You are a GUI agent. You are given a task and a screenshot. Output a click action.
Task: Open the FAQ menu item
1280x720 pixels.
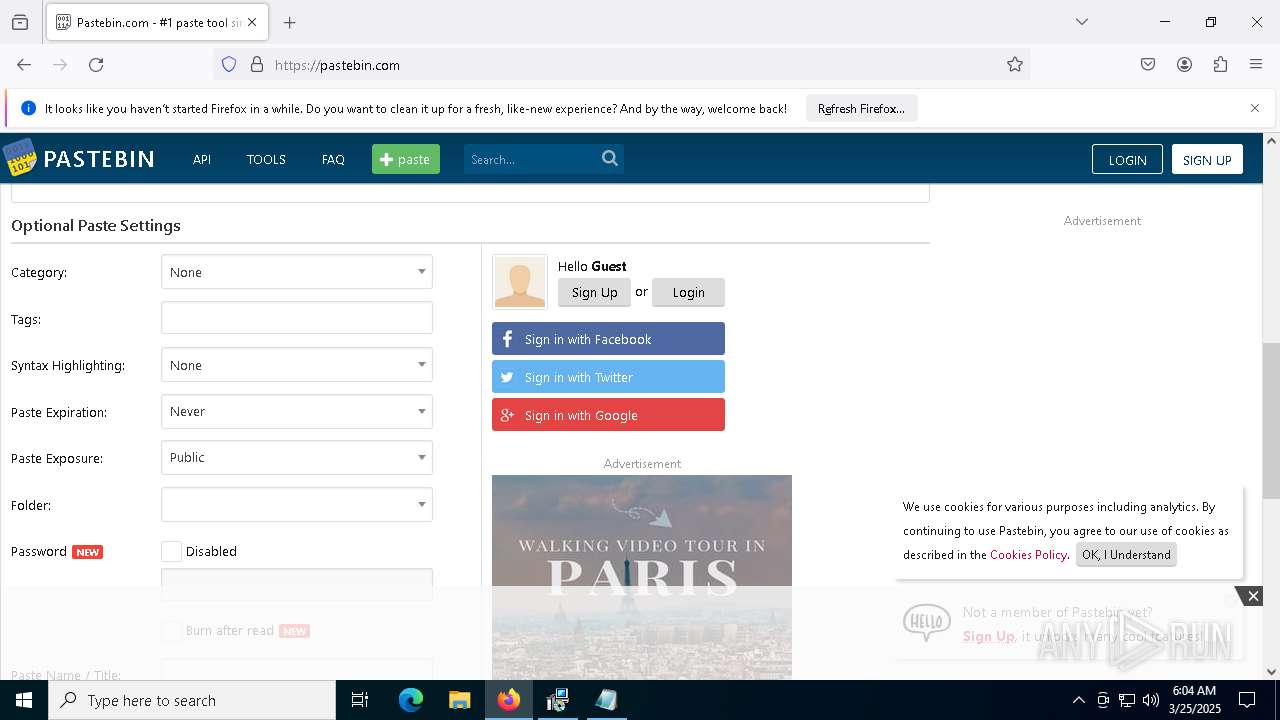click(x=333, y=159)
